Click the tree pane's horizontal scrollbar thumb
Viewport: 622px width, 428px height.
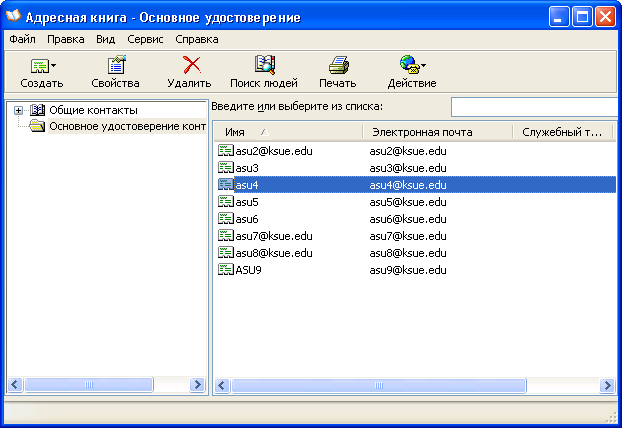pyautogui.click(x=89, y=384)
